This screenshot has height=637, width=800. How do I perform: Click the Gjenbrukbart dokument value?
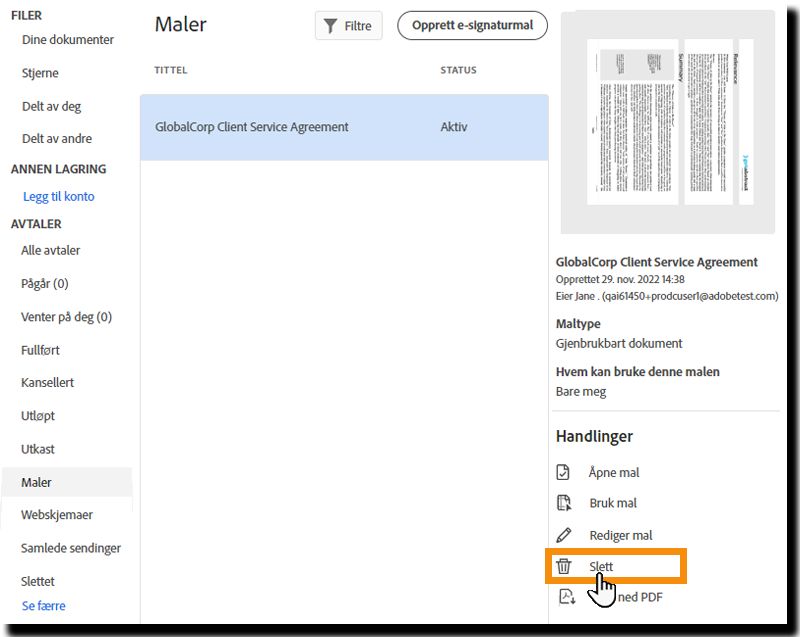click(x=619, y=343)
